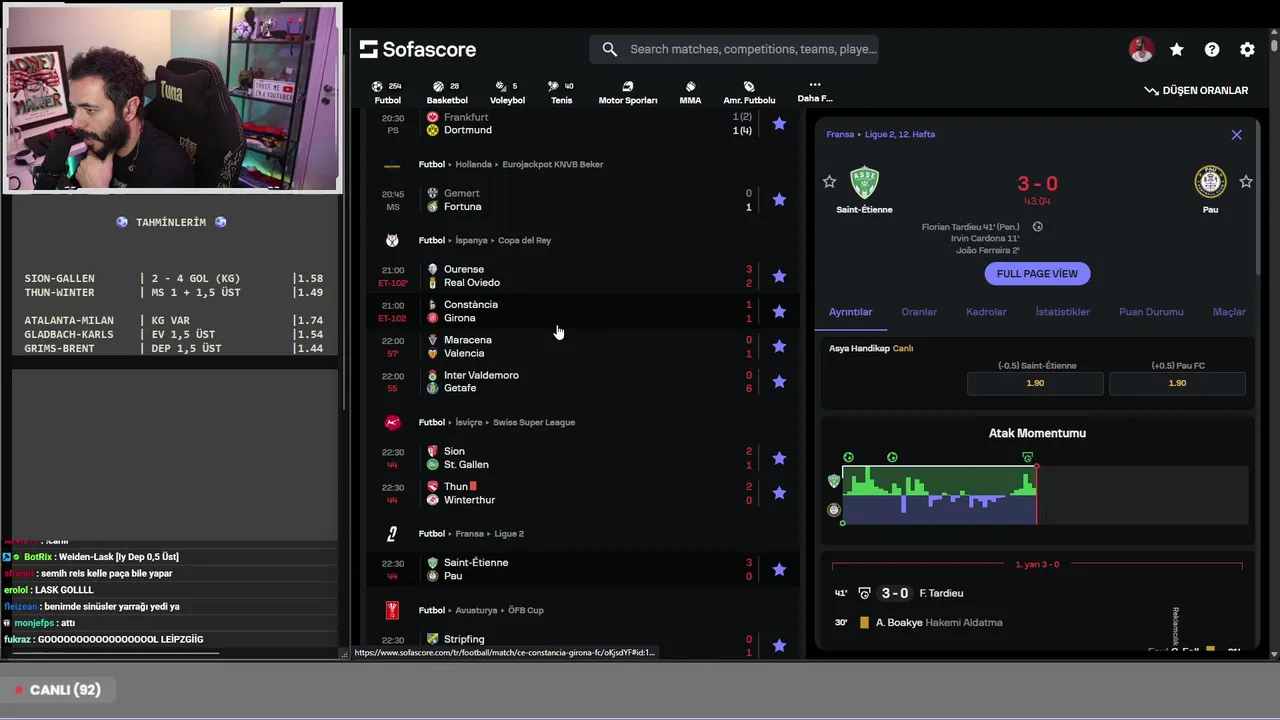1280x720 pixels.
Task: Open the Sion vs St. Gallen match row
Action: tap(582, 458)
